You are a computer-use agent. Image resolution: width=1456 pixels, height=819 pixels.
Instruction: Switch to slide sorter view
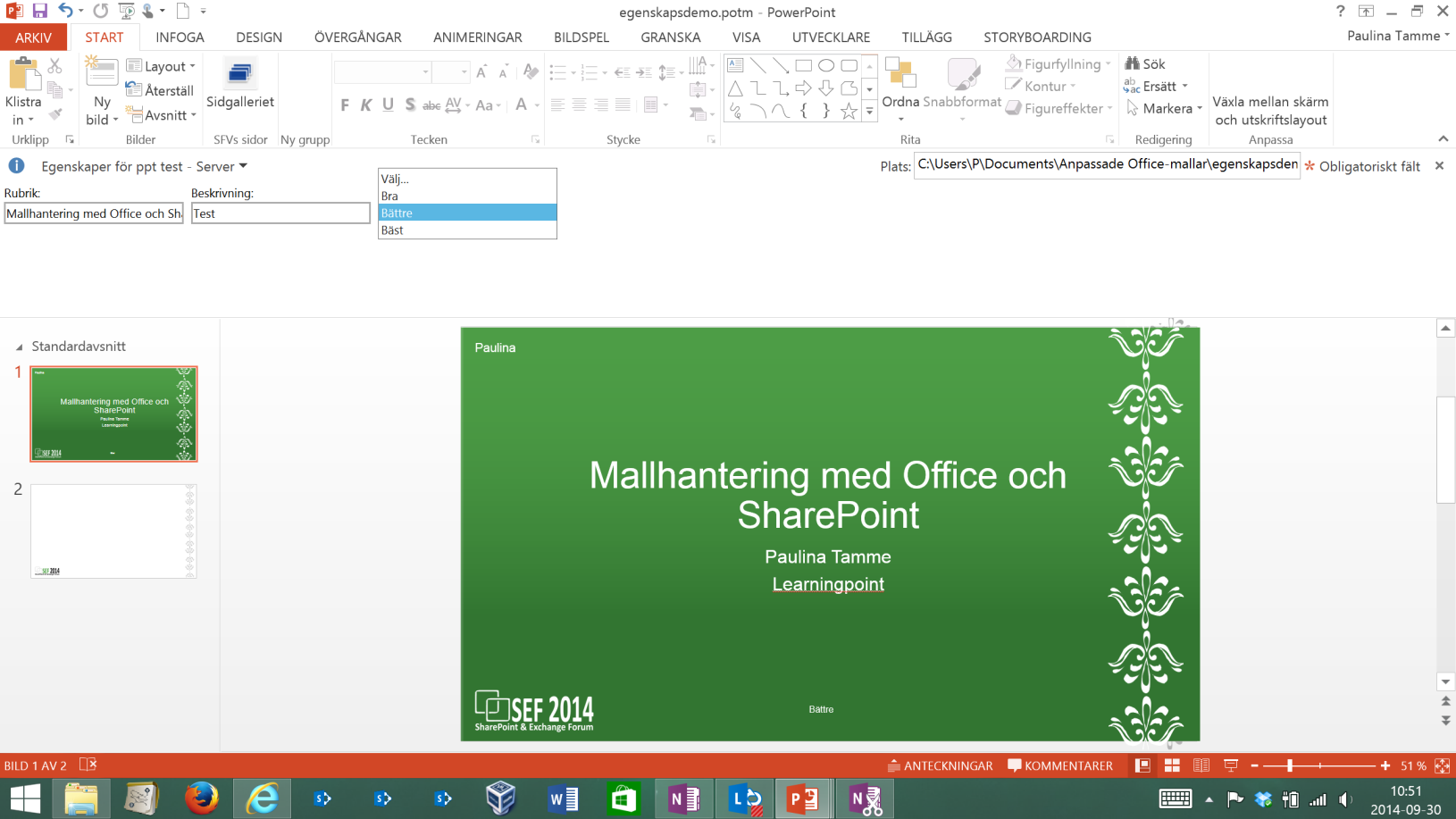(1172, 765)
